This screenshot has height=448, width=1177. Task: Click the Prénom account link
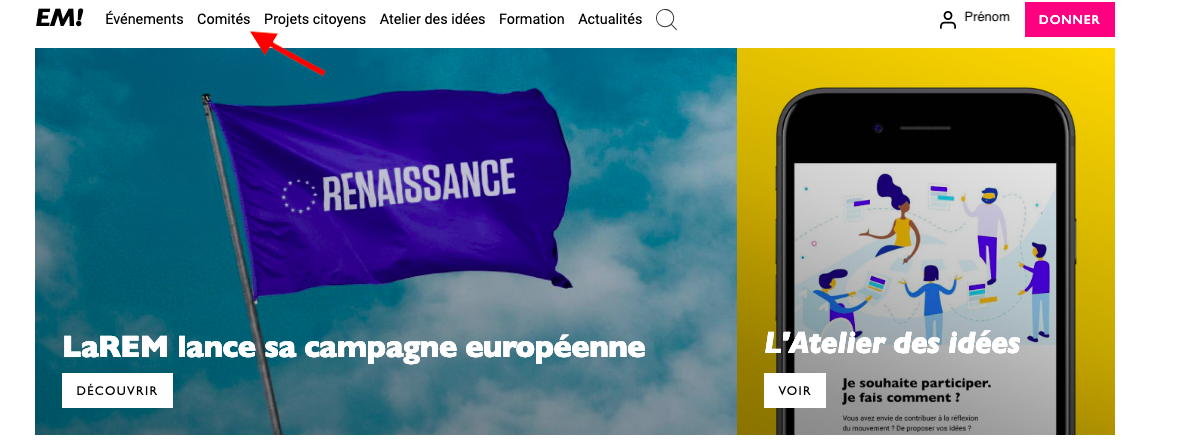pyautogui.click(x=986, y=17)
